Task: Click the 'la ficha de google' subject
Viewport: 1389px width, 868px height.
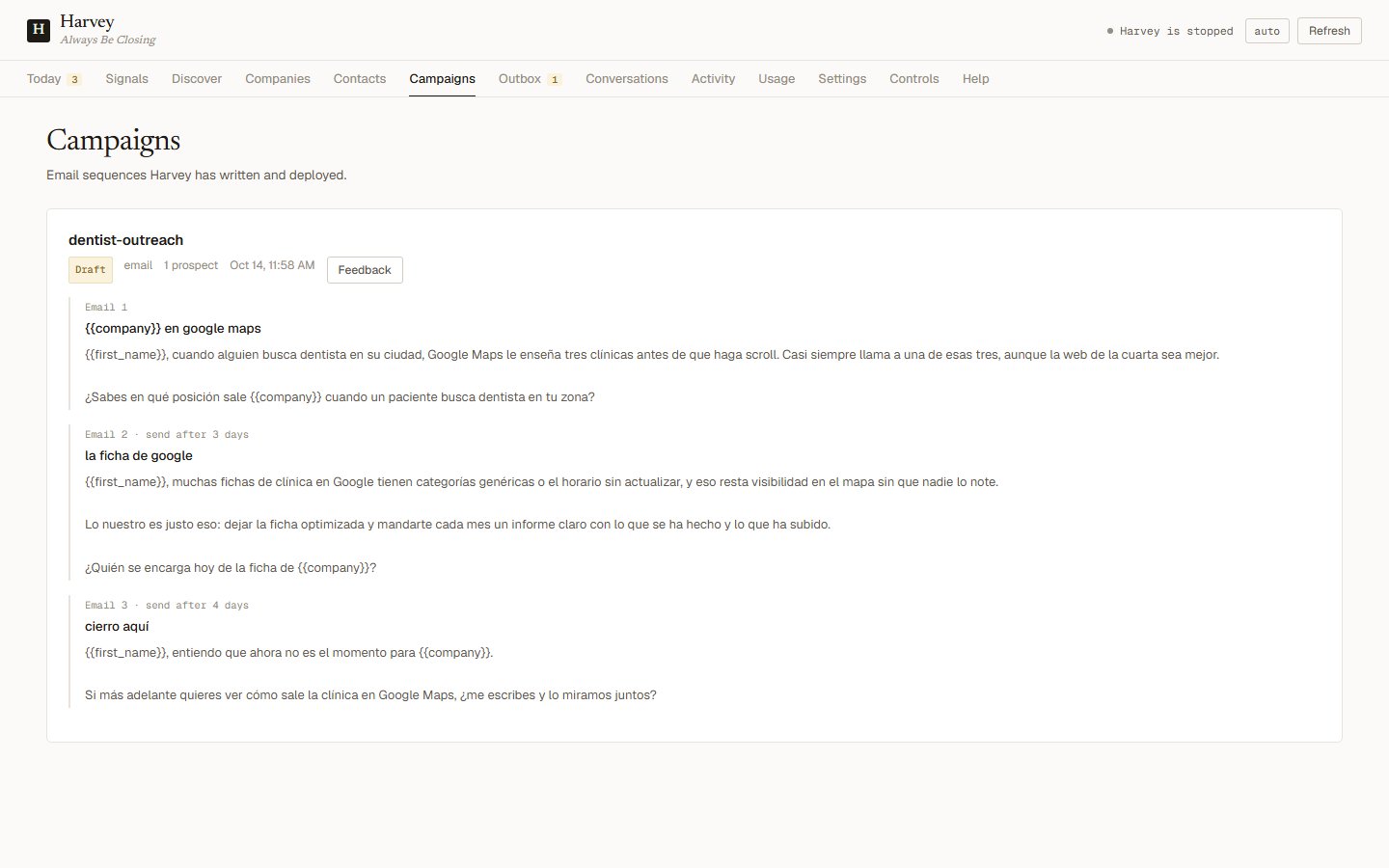Action: [139, 455]
